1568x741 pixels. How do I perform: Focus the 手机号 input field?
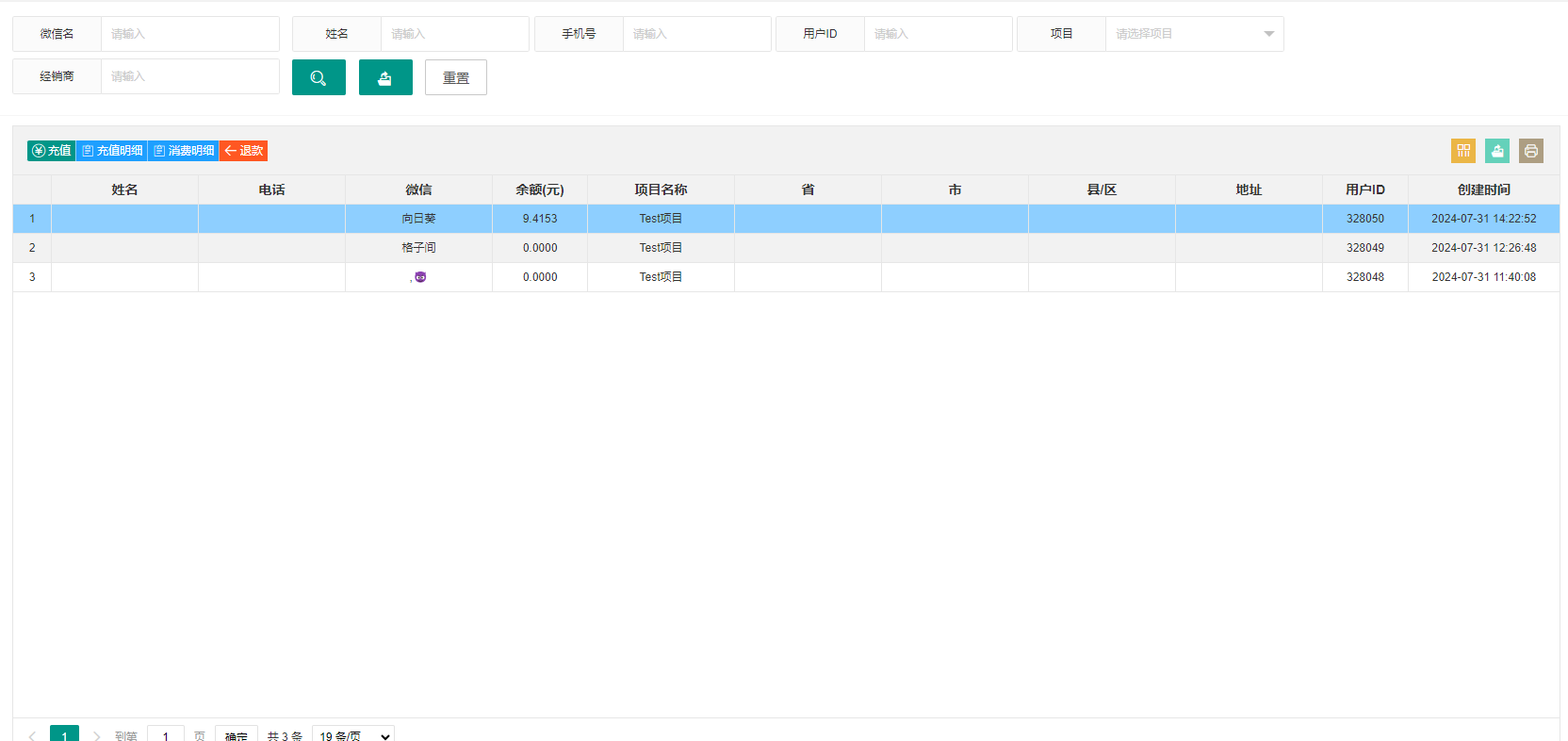[696, 34]
